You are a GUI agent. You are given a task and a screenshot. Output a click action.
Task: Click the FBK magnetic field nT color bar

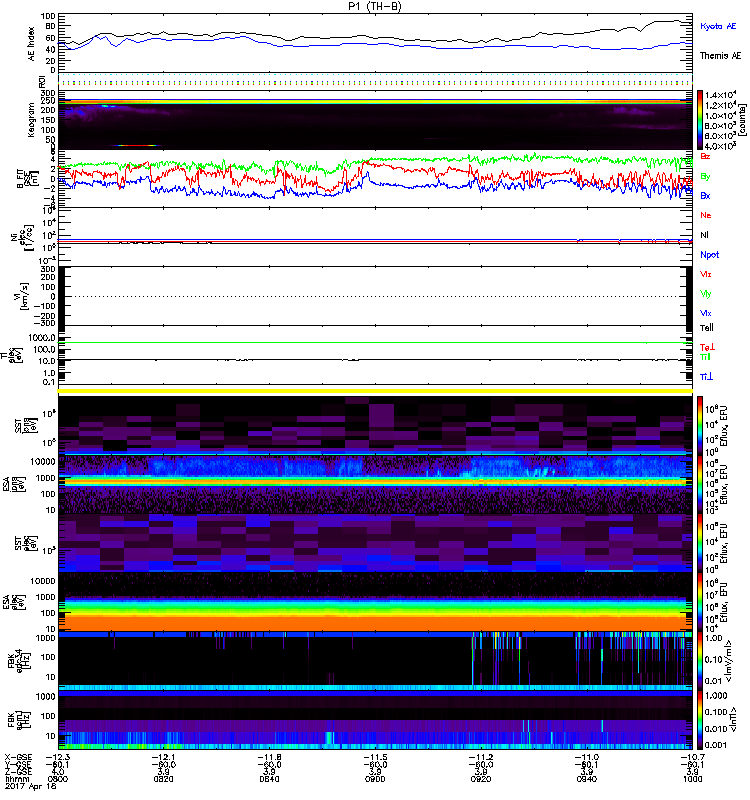click(700, 720)
